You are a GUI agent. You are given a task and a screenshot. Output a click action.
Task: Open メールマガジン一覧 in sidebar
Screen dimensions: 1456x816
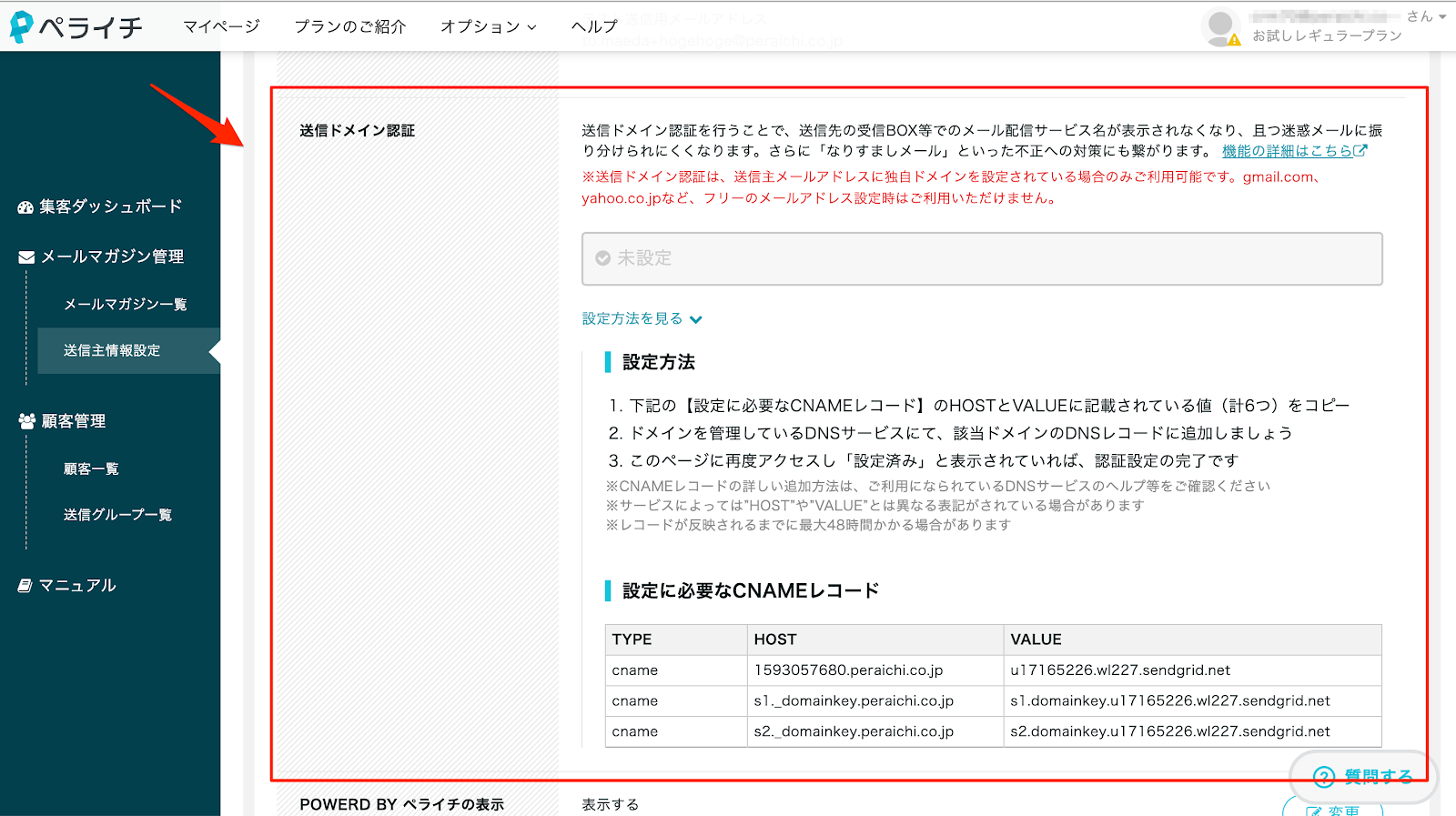coord(125,304)
